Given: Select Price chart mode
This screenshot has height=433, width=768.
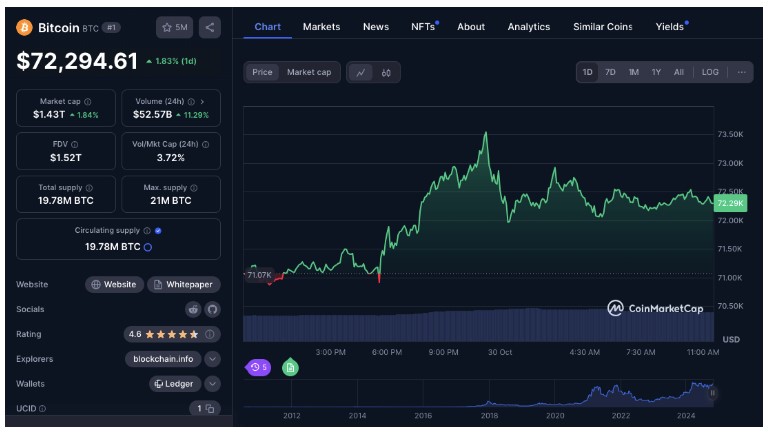Looking at the screenshot, I should tap(262, 72).
